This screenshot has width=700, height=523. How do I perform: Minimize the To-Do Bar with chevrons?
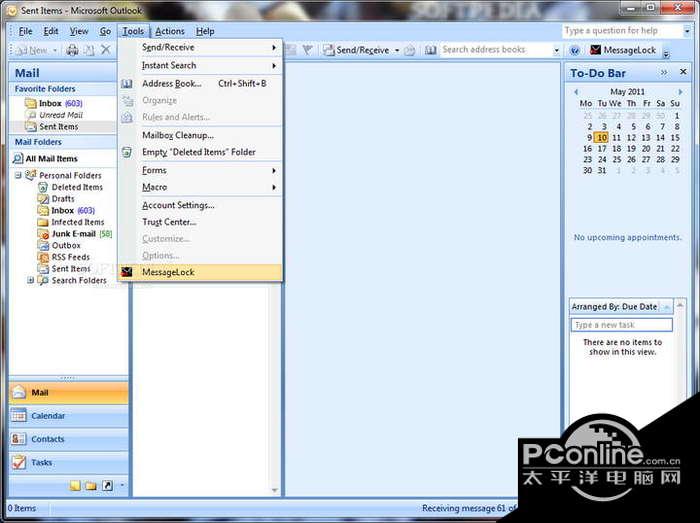(x=664, y=72)
